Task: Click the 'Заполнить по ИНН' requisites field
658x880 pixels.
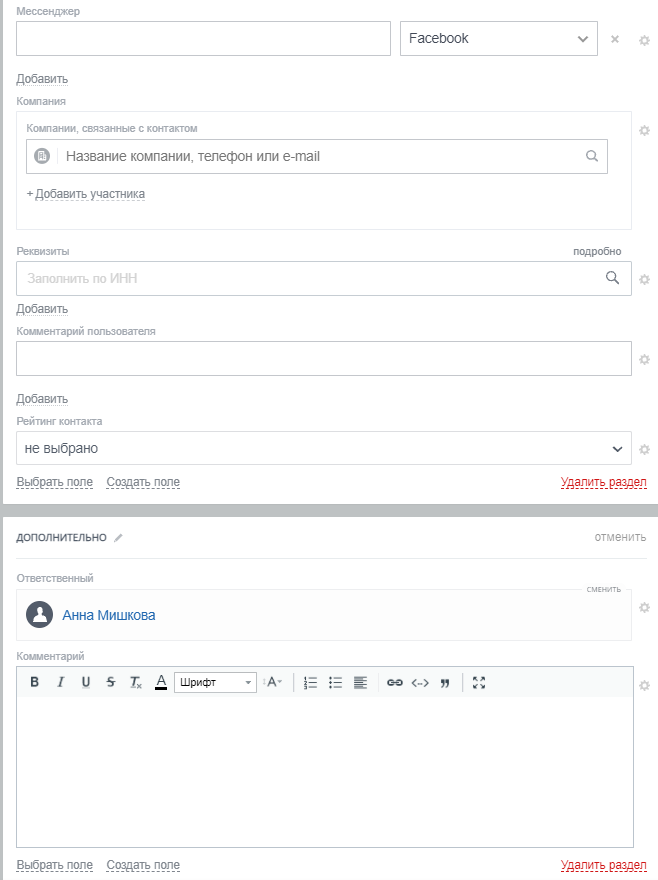Action: [310, 279]
